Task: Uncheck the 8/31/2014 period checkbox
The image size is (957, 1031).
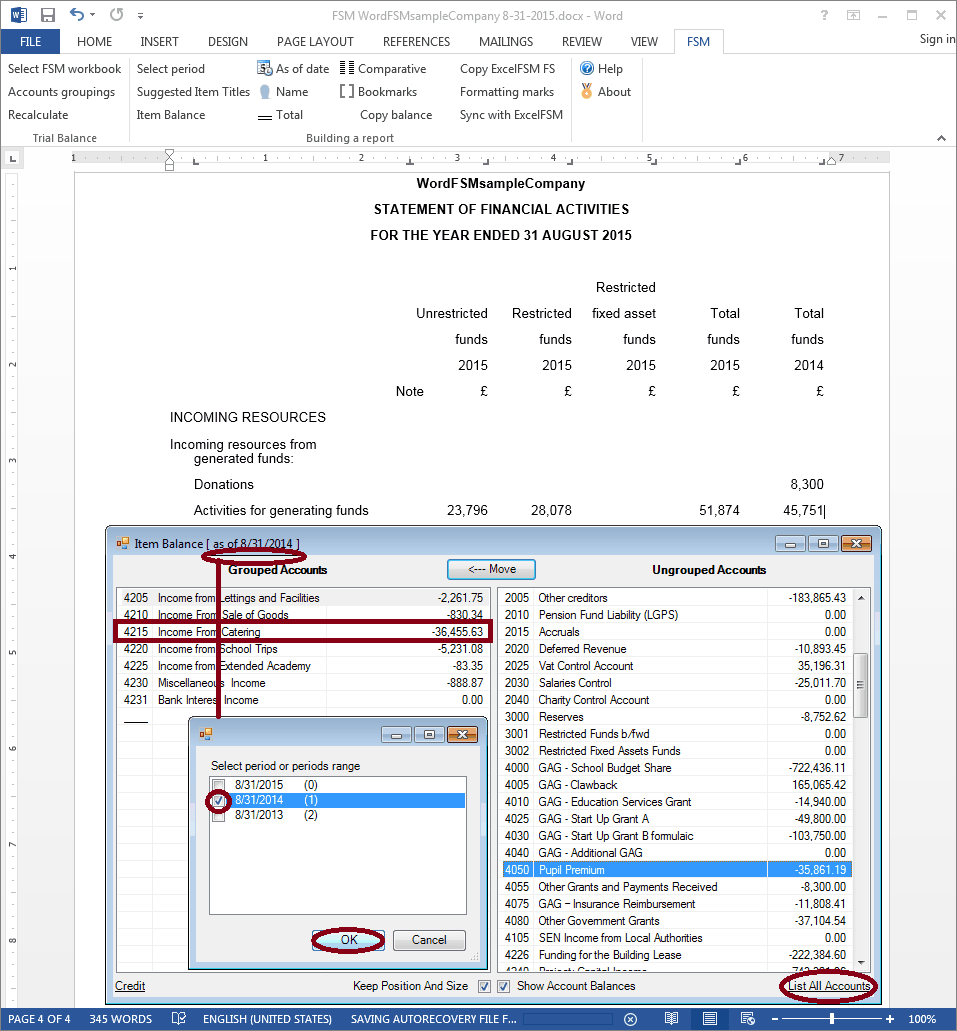Action: pos(219,800)
